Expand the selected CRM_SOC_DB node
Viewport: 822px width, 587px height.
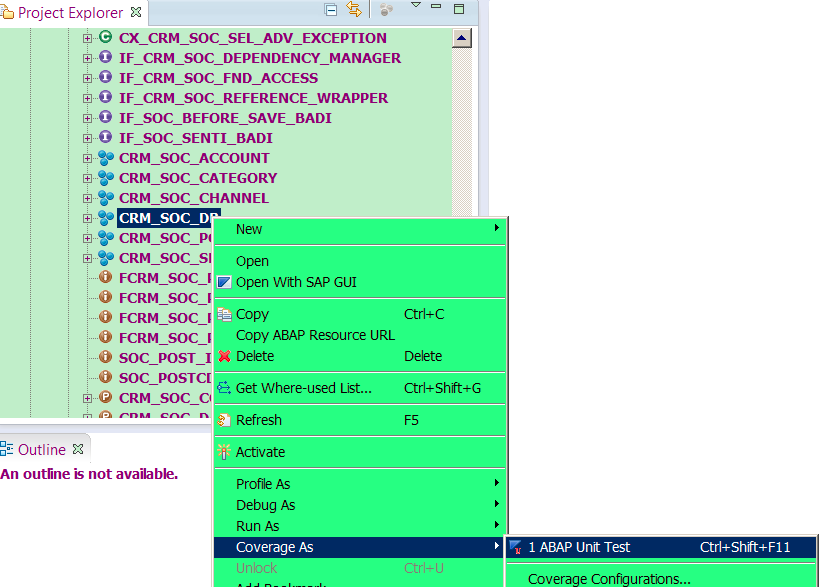point(87,218)
